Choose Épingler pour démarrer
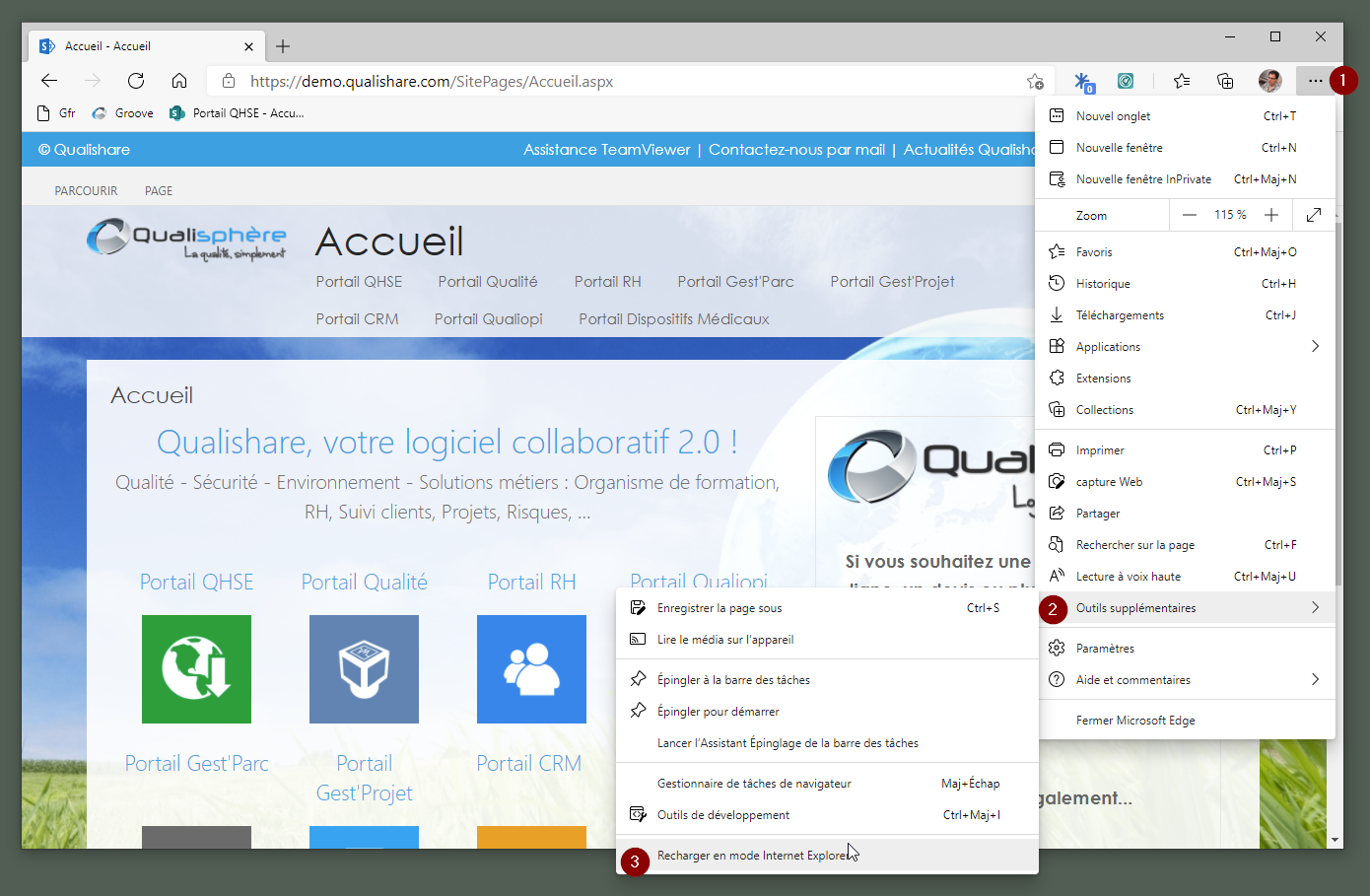This screenshot has height=896, width=1370. 827,712
